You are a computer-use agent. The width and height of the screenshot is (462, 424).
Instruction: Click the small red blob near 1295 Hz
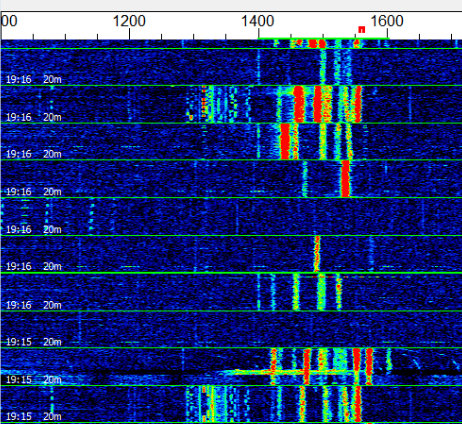191,117
